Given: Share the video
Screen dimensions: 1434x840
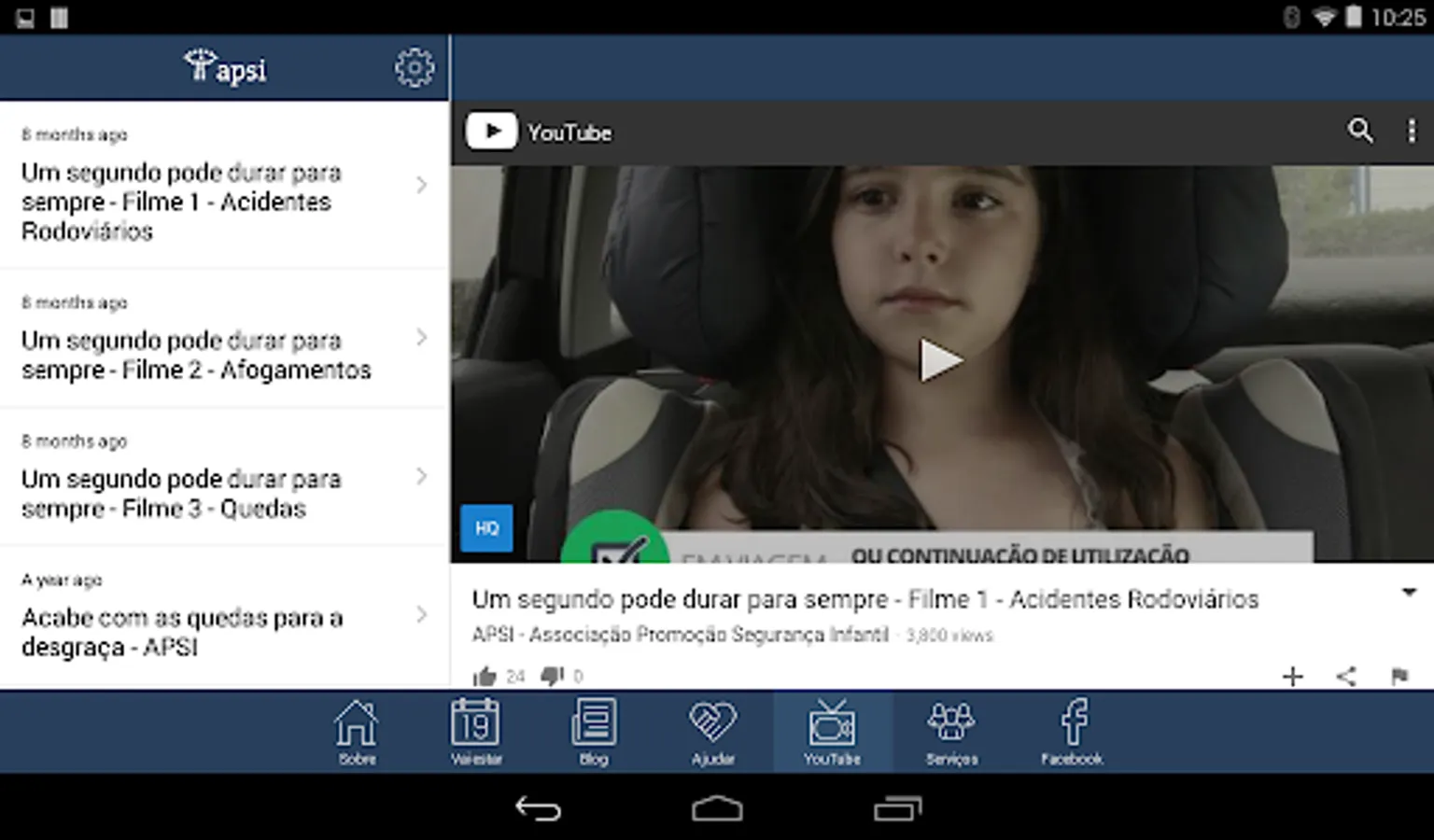Looking at the screenshot, I should [x=1346, y=676].
